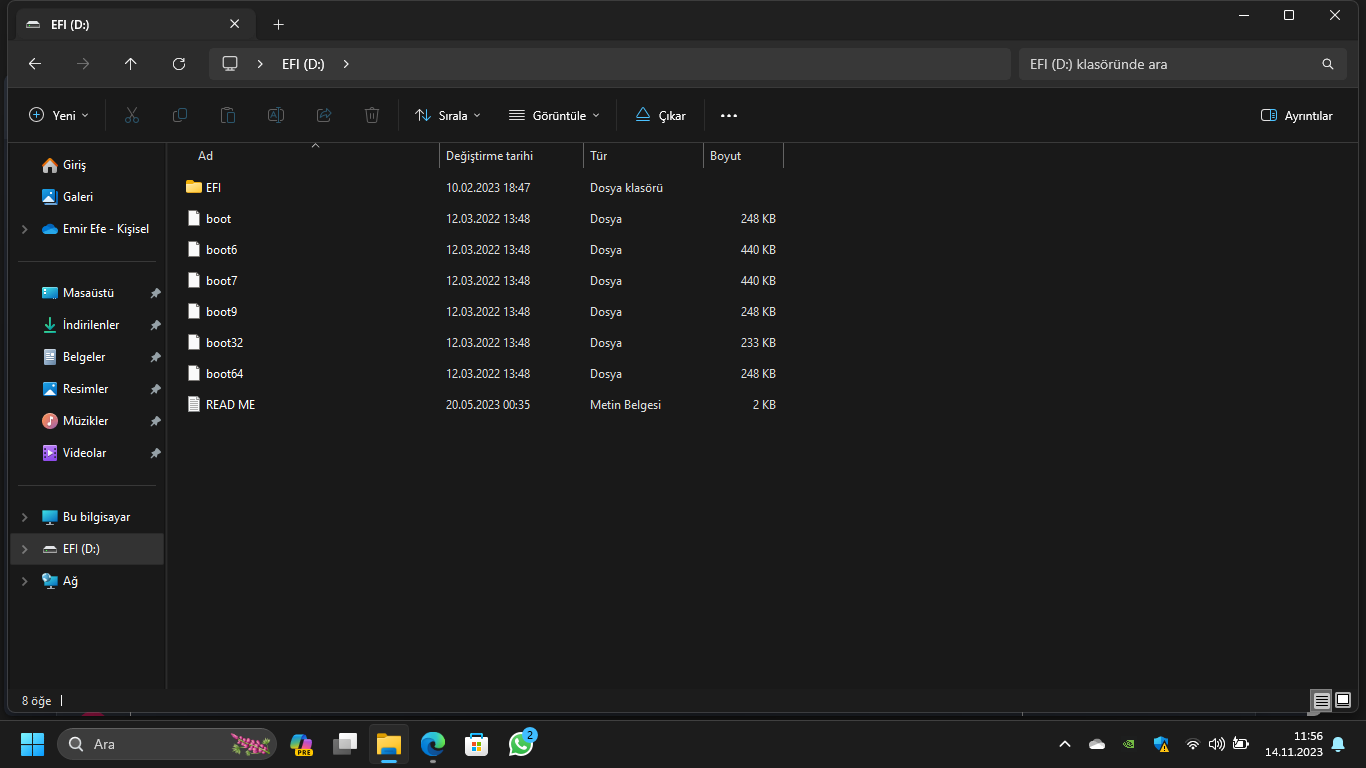Open the Görüntüle view dropdown
1366x768 pixels.
554,115
